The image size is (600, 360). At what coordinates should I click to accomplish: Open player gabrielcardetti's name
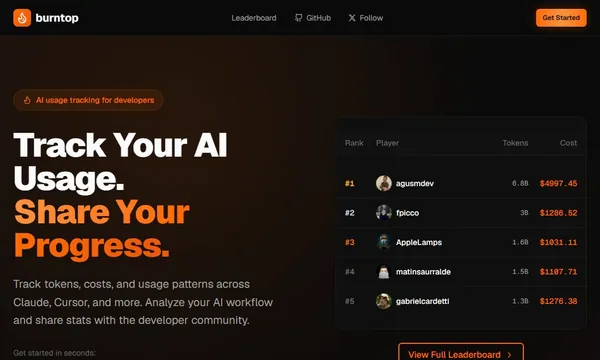tap(422, 301)
